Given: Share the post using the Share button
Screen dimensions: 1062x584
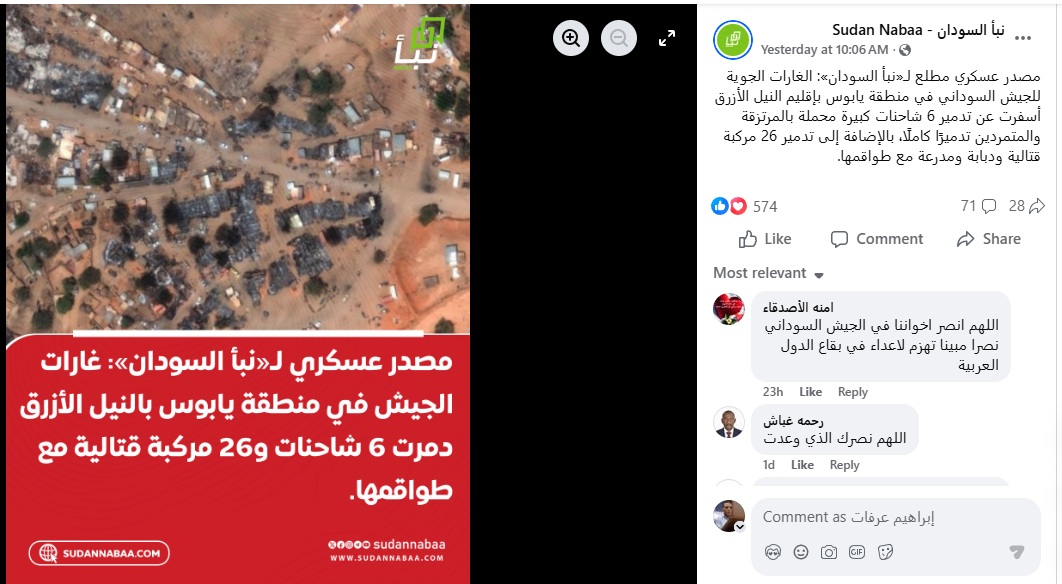Looking at the screenshot, I should (x=988, y=238).
